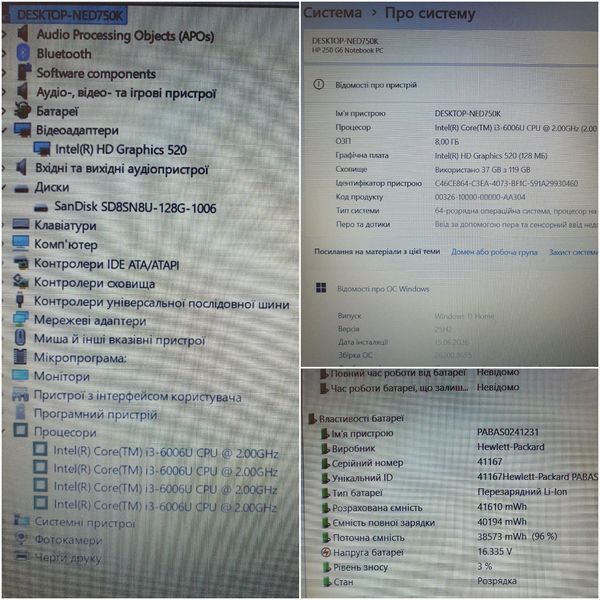Expand the Клавіатури category arrow

click(5, 225)
